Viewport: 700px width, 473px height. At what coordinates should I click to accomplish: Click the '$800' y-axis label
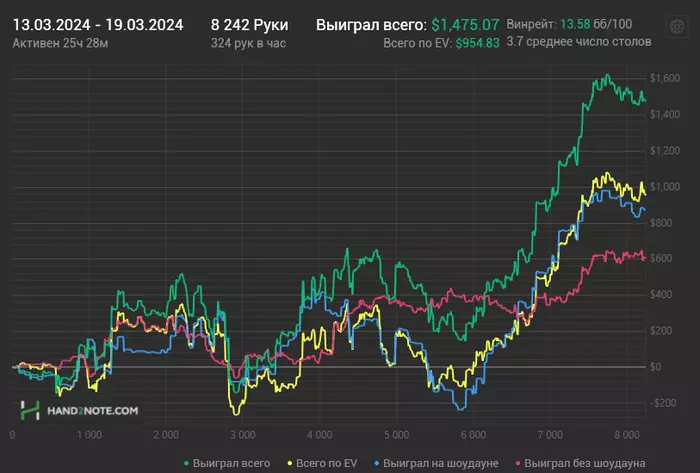coord(661,223)
